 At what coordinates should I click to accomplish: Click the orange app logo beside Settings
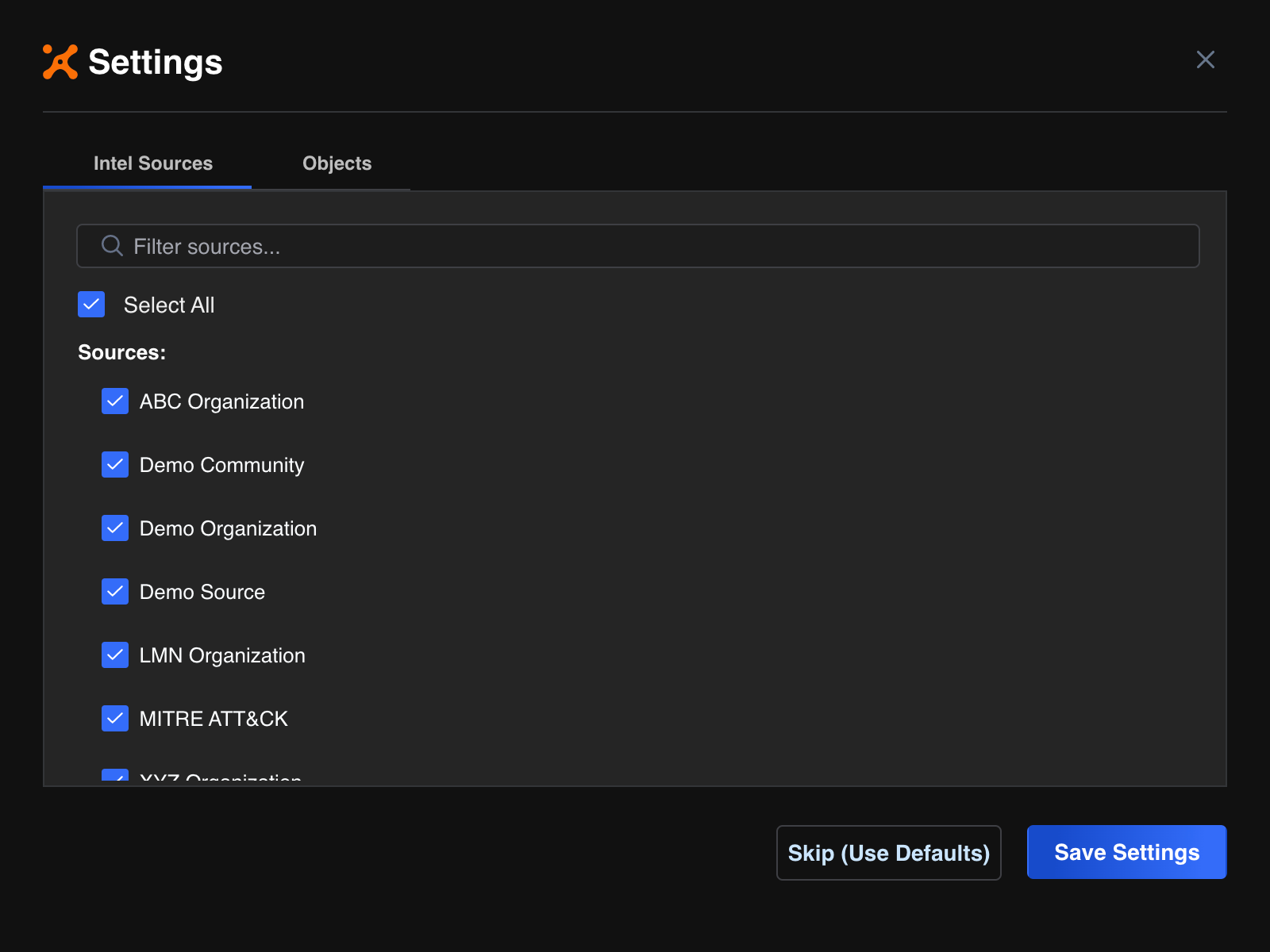click(60, 62)
